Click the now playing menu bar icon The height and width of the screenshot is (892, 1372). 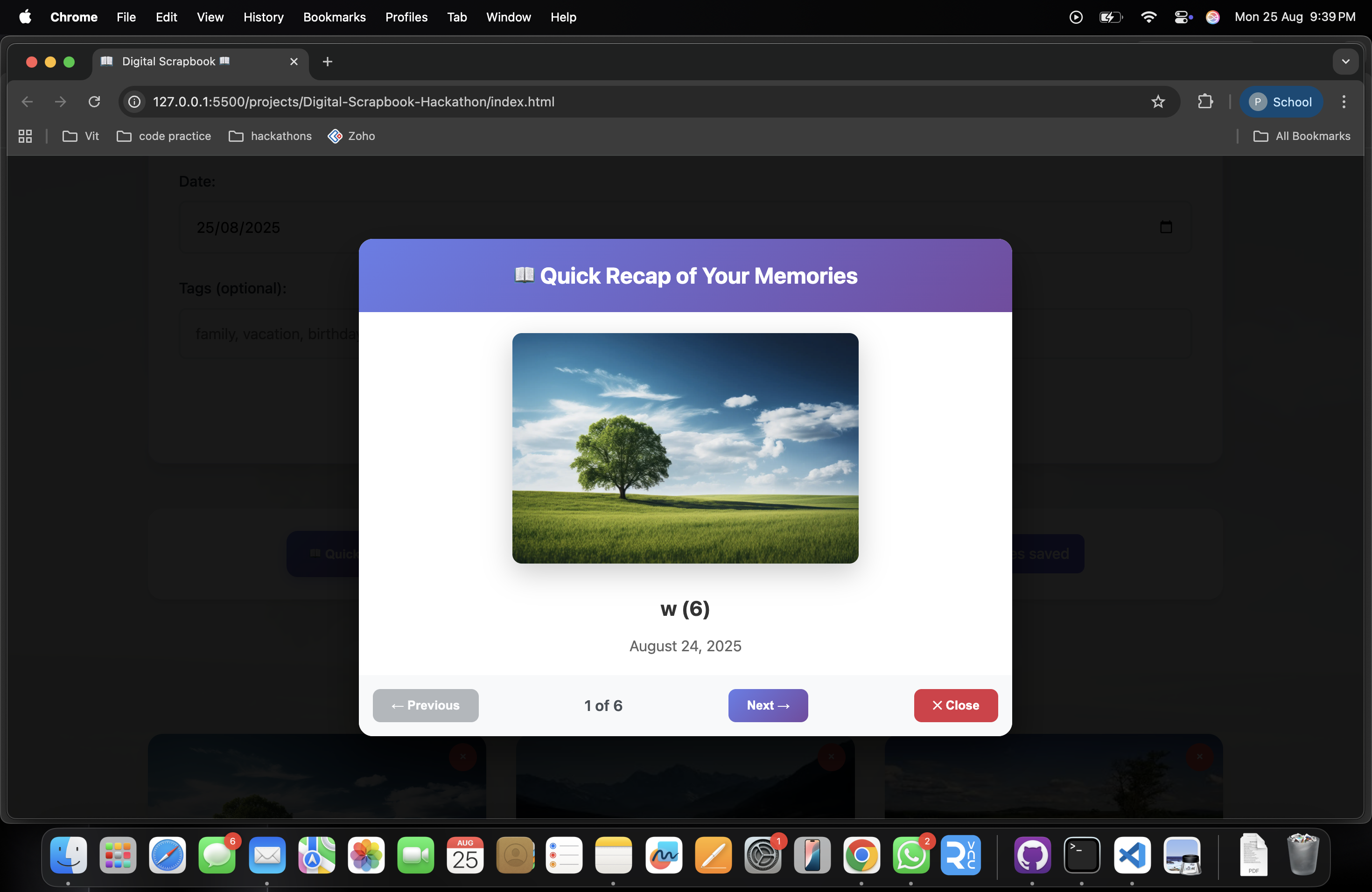(1076, 17)
